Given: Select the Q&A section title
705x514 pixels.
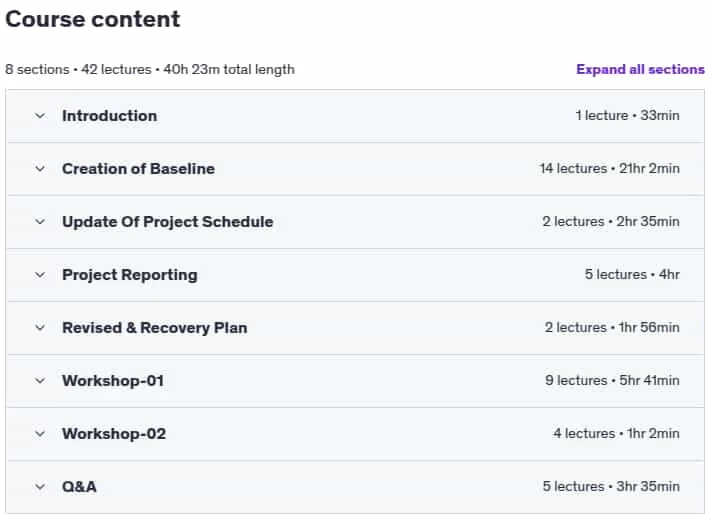Looking at the screenshot, I should click(79, 487).
